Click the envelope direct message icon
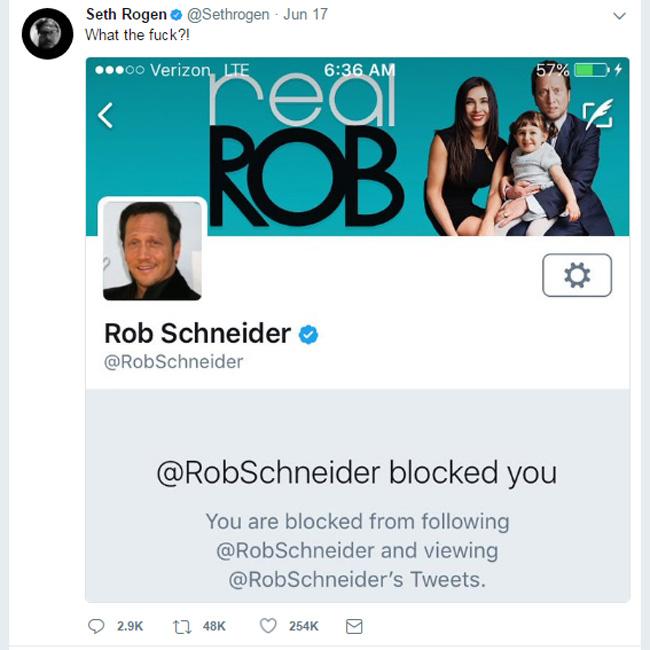Image resolution: width=650 pixels, height=650 pixels. (x=354, y=626)
